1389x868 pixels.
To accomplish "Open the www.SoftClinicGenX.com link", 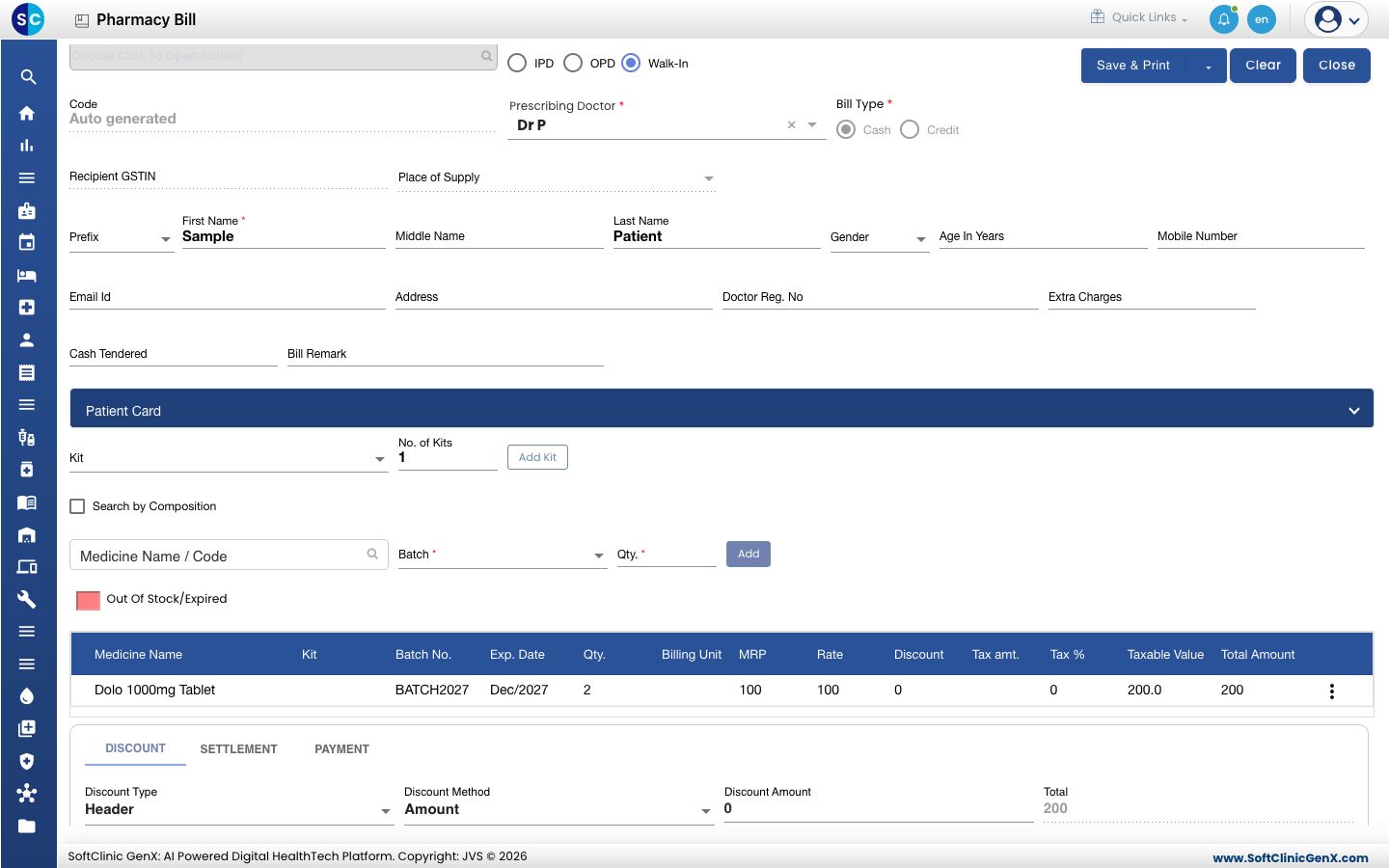I will click(1291, 857).
